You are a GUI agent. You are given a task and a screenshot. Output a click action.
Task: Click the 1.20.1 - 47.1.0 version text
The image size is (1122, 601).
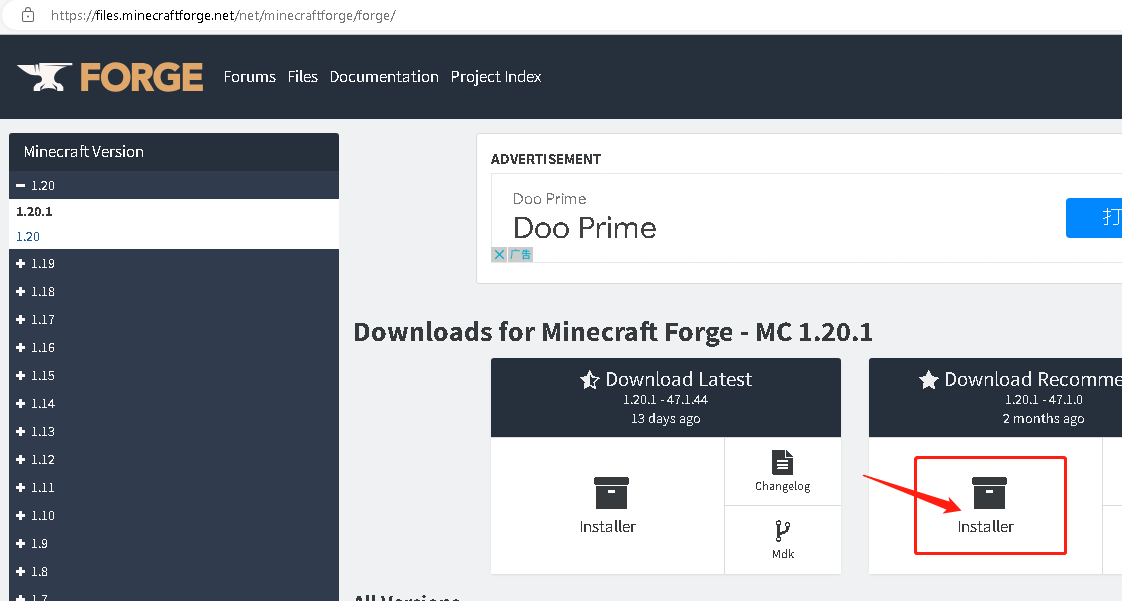click(x=1043, y=400)
